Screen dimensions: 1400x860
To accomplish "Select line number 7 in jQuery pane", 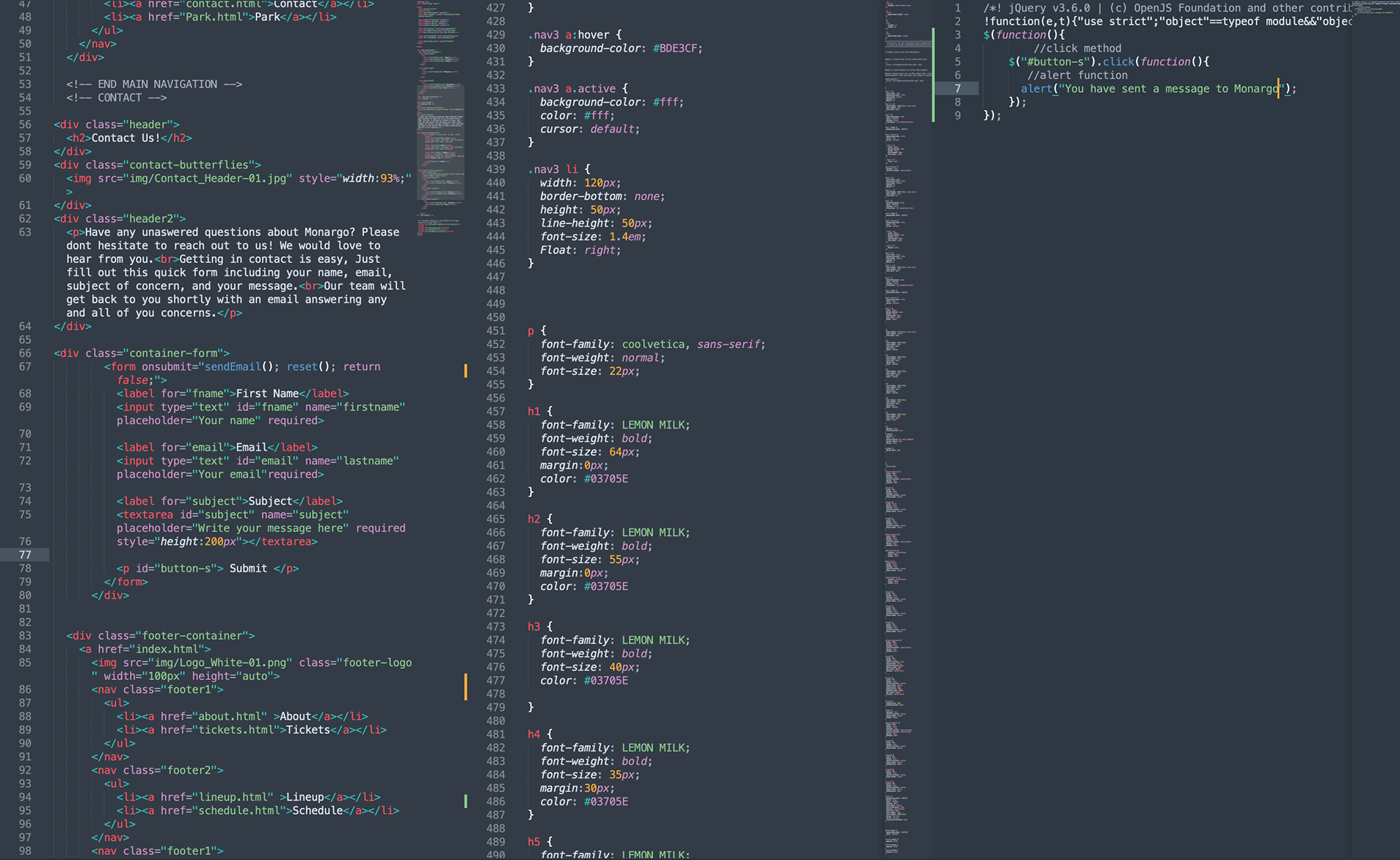I will [957, 89].
